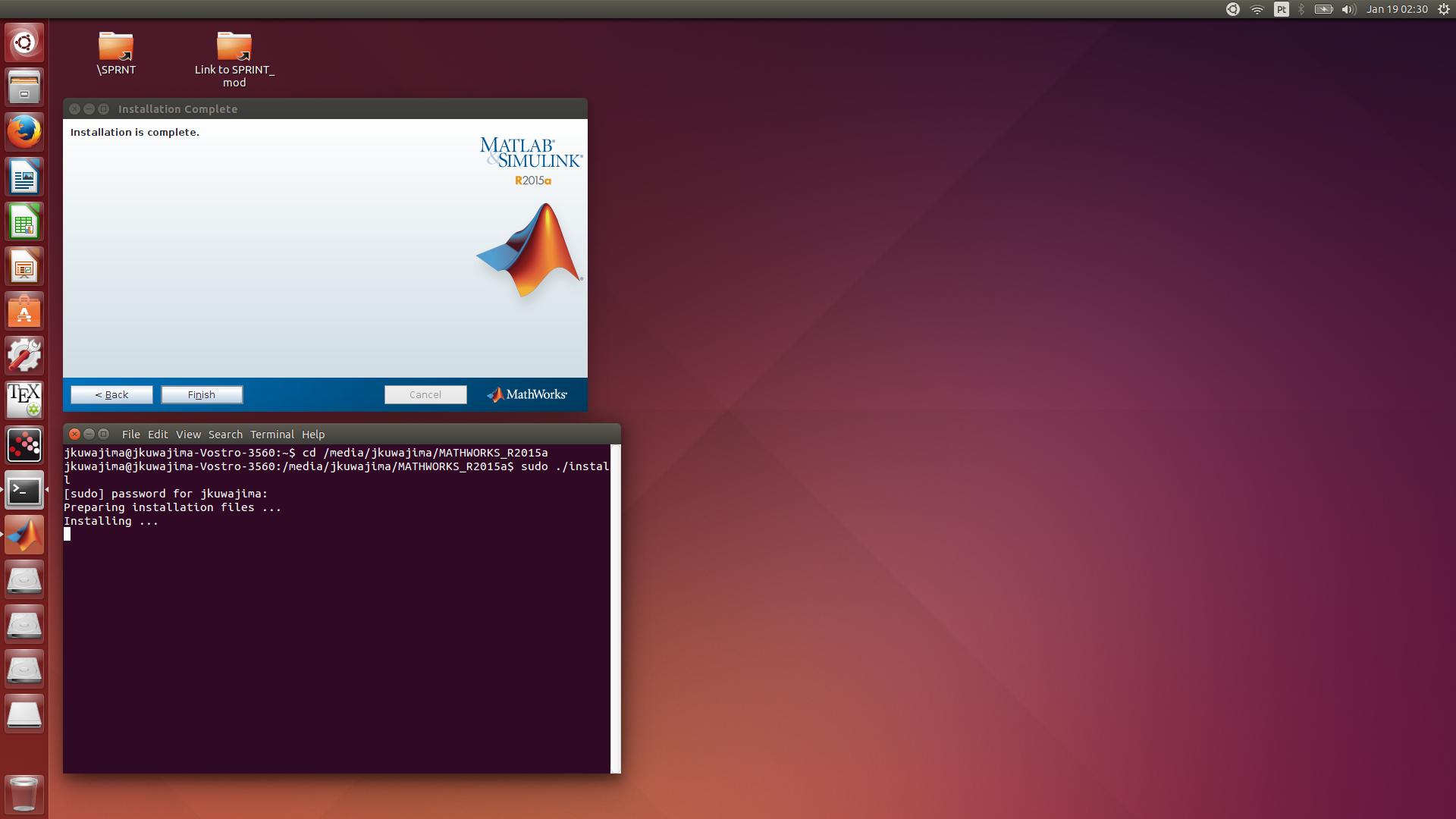Open LibreOffice Writer from launcher
This screenshot has width=1456, height=819.
click(24, 177)
